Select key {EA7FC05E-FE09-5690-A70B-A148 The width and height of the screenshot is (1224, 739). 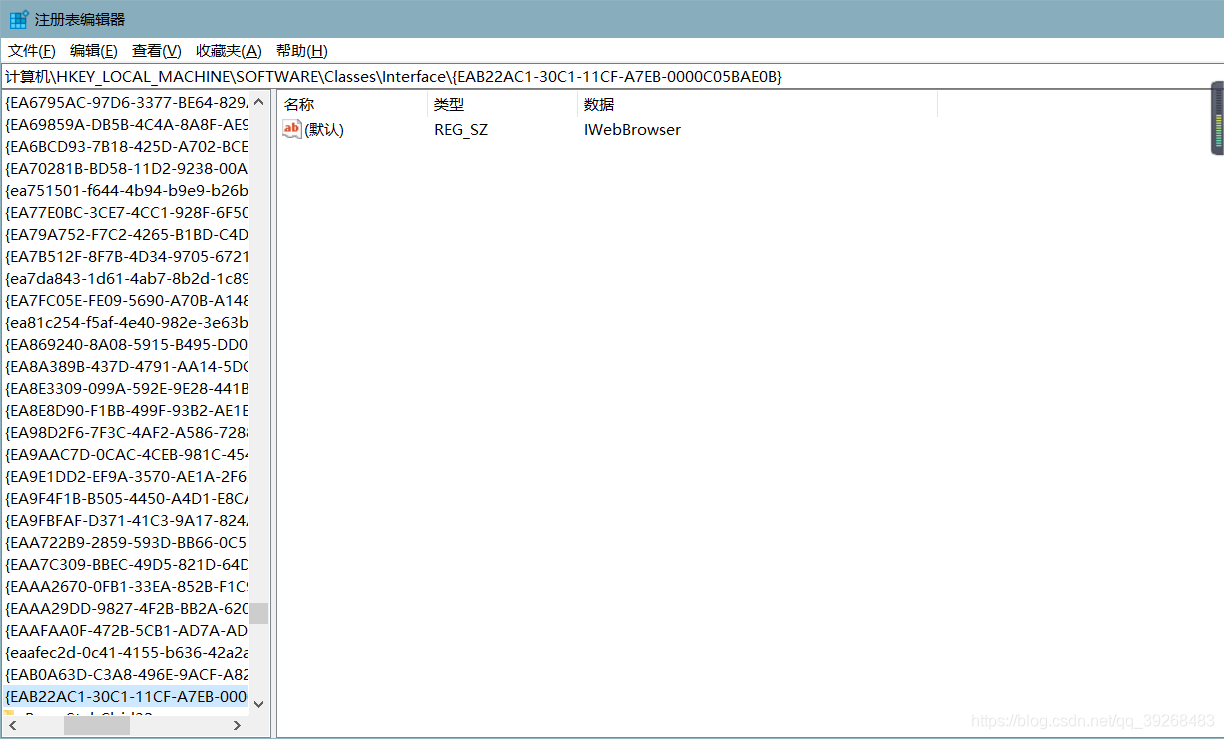click(126, 300)
